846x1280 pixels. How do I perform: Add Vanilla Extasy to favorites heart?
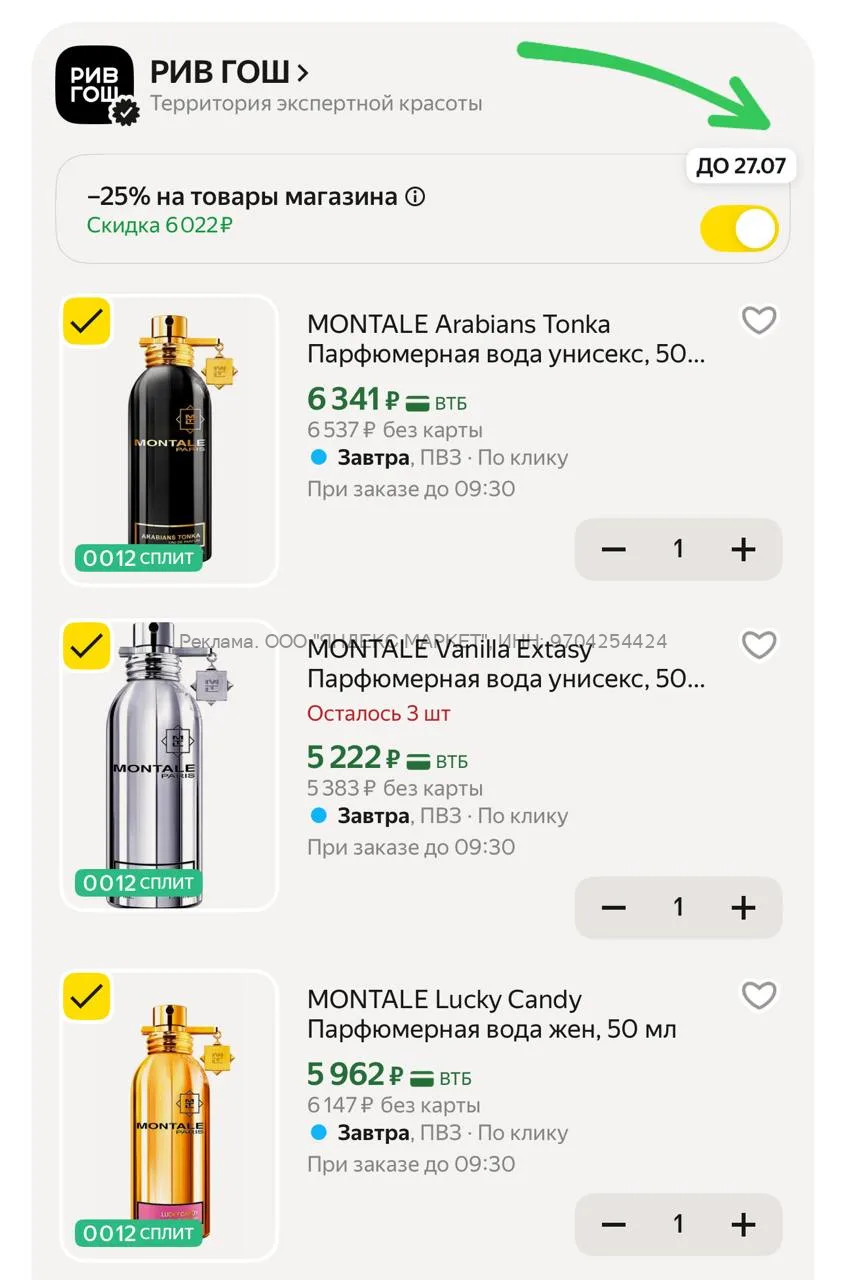point(759,645)
